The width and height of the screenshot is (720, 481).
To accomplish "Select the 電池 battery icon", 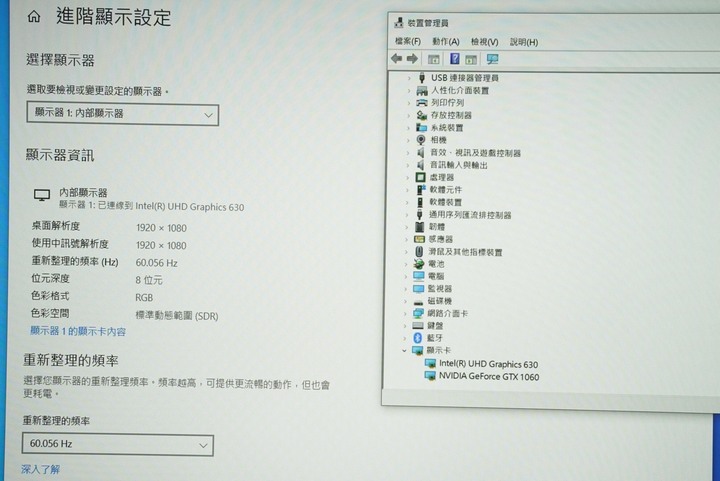I will [x=418, y=264].
